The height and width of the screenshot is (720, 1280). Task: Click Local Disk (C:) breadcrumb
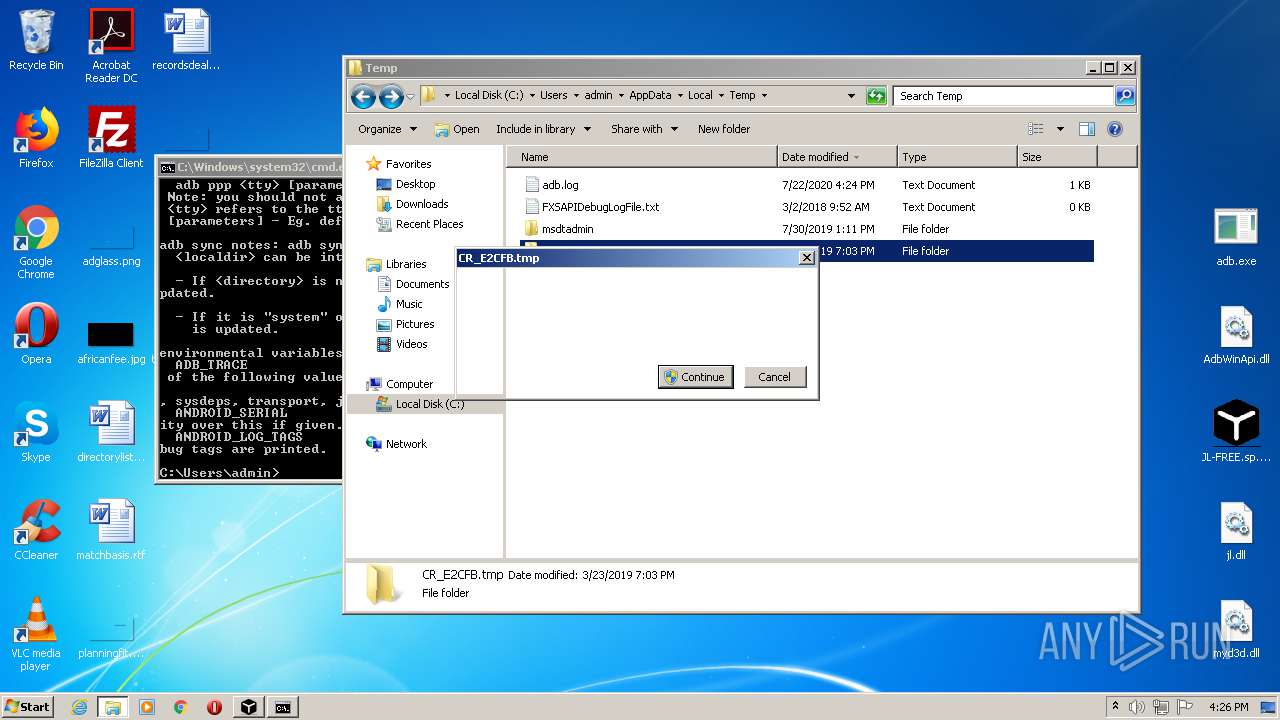489,96
